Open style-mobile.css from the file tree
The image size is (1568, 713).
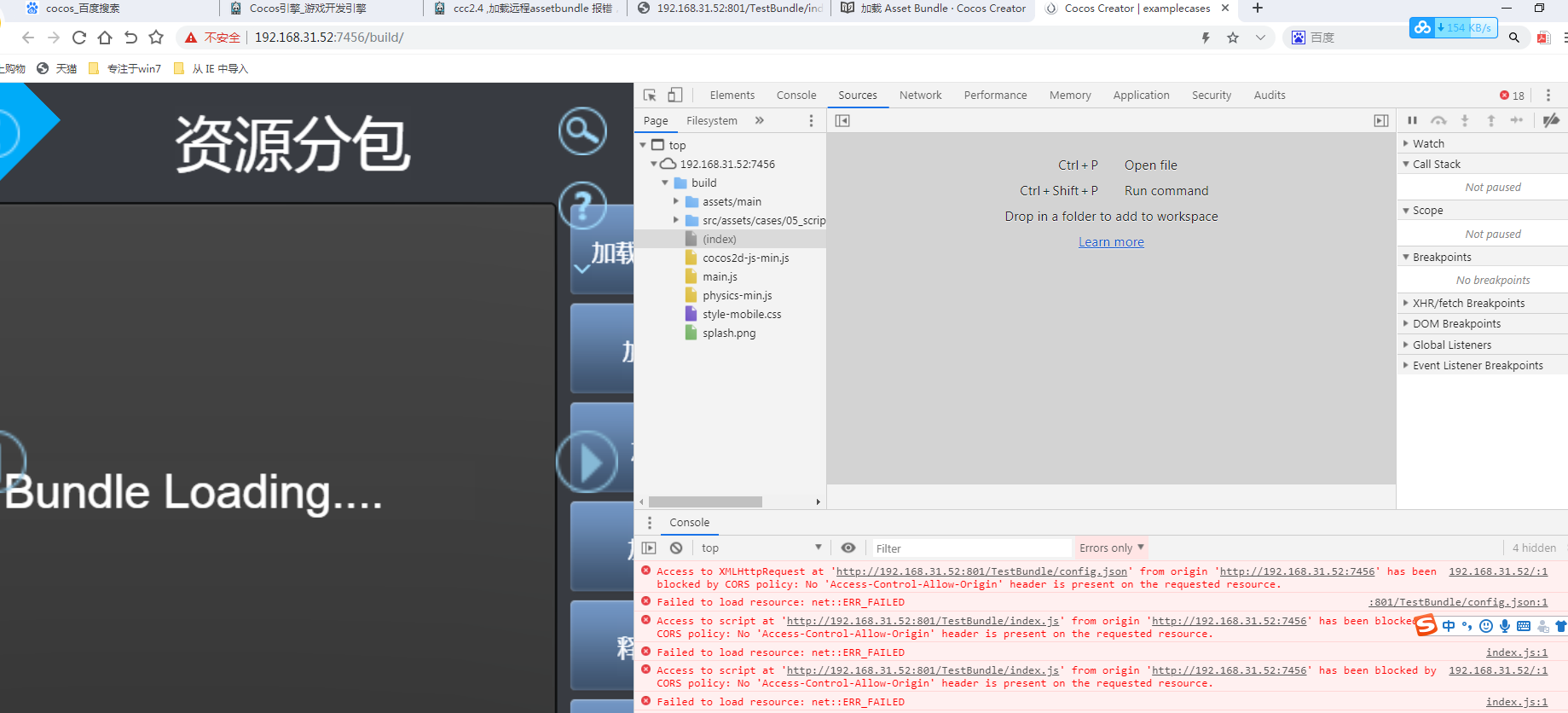[x=742, y=314]
